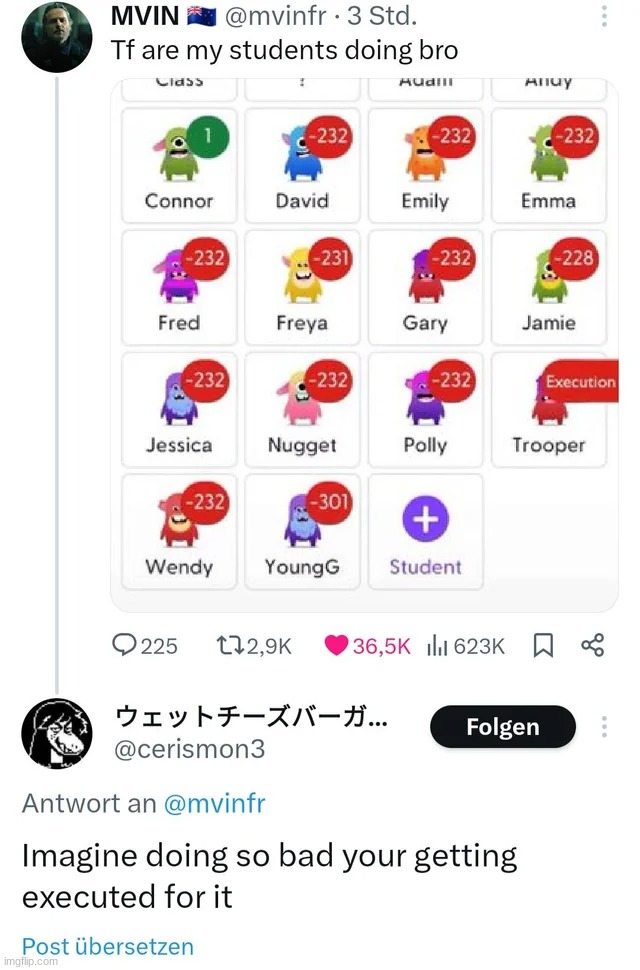Screen dimensions: 640x970
Task: Open the share icon on MVIN's post
Action: (x=592, y=645)
